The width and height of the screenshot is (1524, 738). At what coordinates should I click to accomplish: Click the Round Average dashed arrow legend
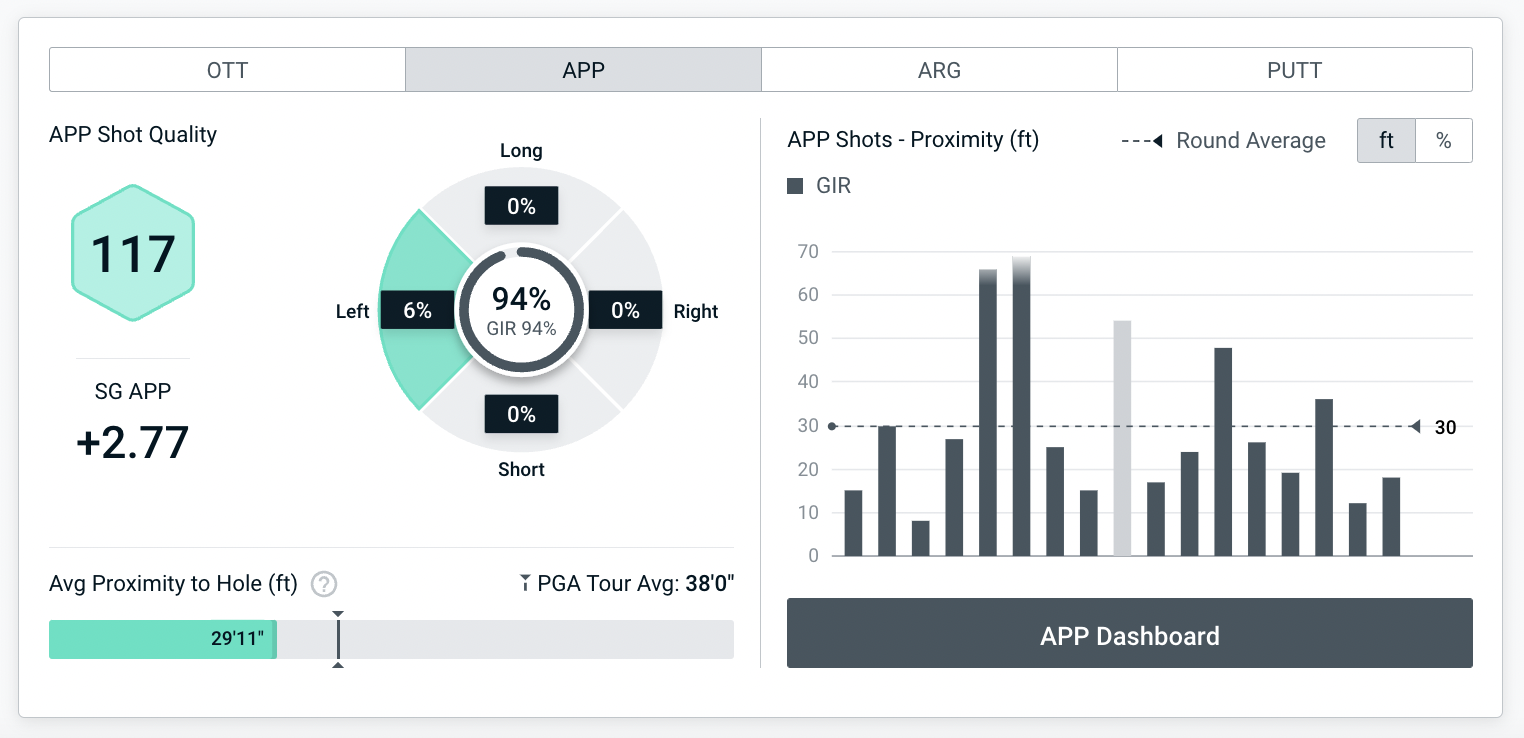[1142, 141]
